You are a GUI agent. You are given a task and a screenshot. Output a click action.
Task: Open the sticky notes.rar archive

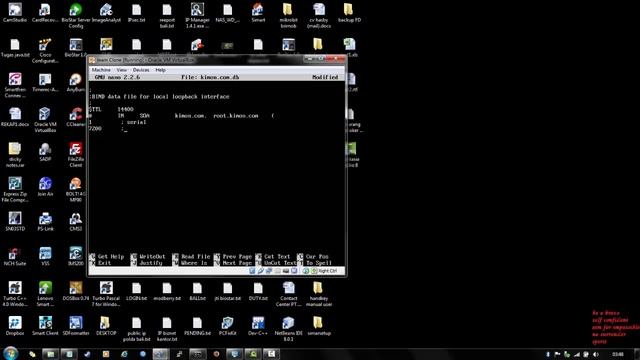click(x=15, y=155)
